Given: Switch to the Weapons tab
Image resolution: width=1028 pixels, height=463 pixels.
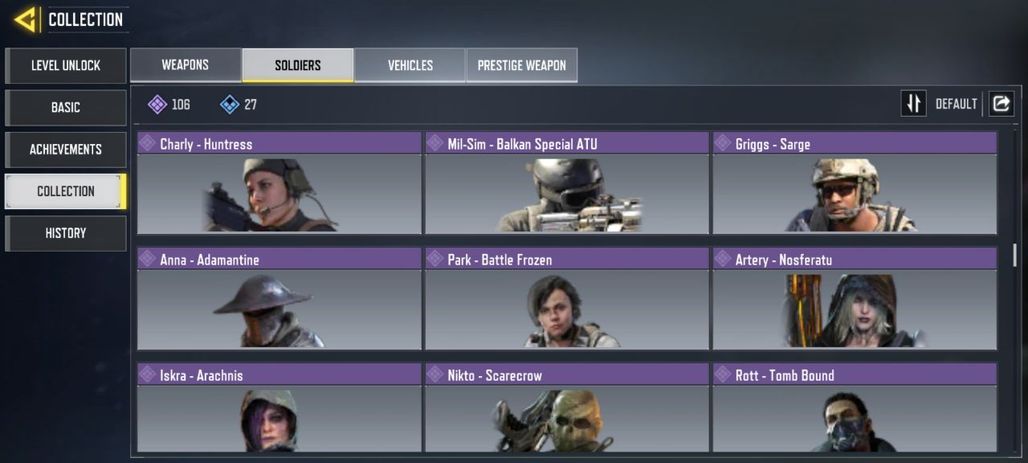Looking at the screenshot, I should pyautogui.click(x=186, y=65).
